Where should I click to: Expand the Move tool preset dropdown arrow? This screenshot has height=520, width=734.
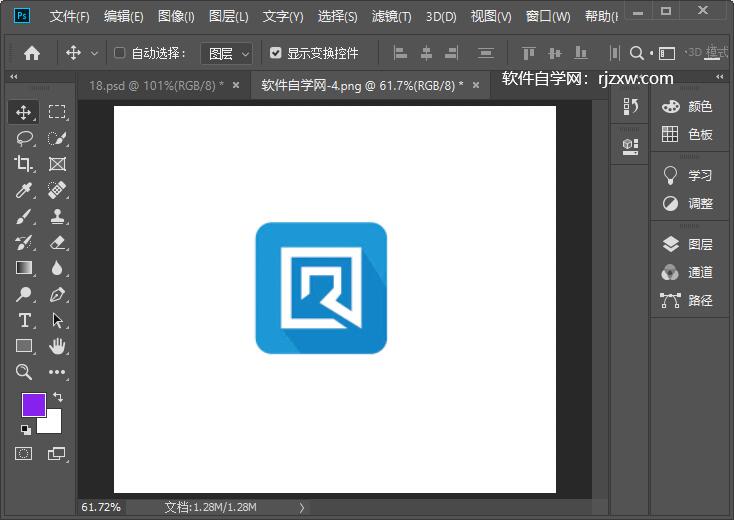click(x=94, y=53)
